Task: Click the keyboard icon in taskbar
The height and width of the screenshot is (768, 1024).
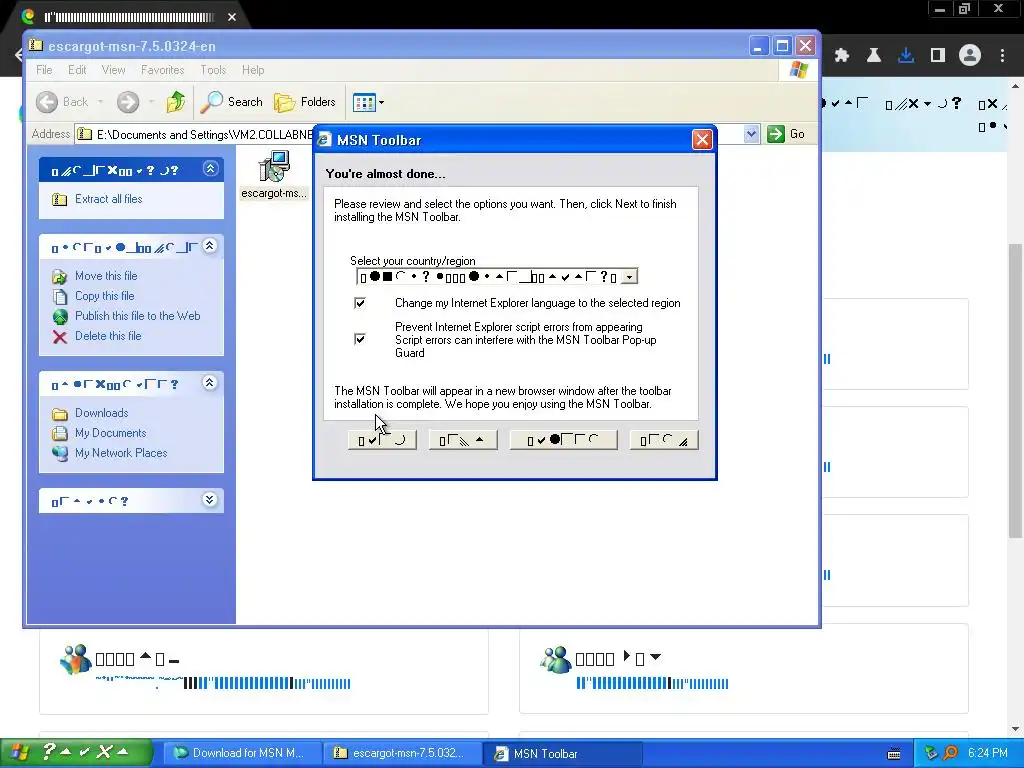Action: [x=894, y=754]
